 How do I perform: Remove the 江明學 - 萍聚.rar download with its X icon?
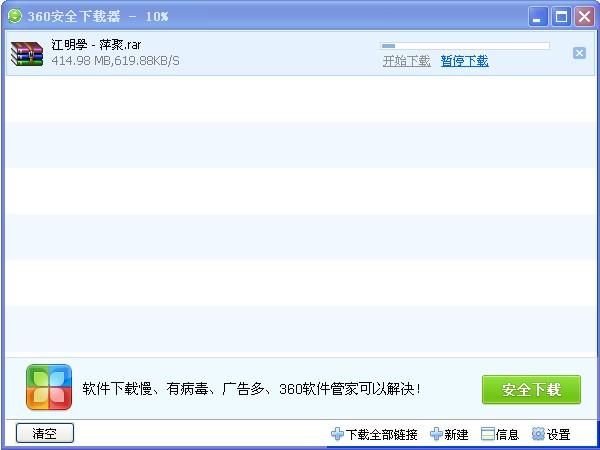[x=579, y=53]
